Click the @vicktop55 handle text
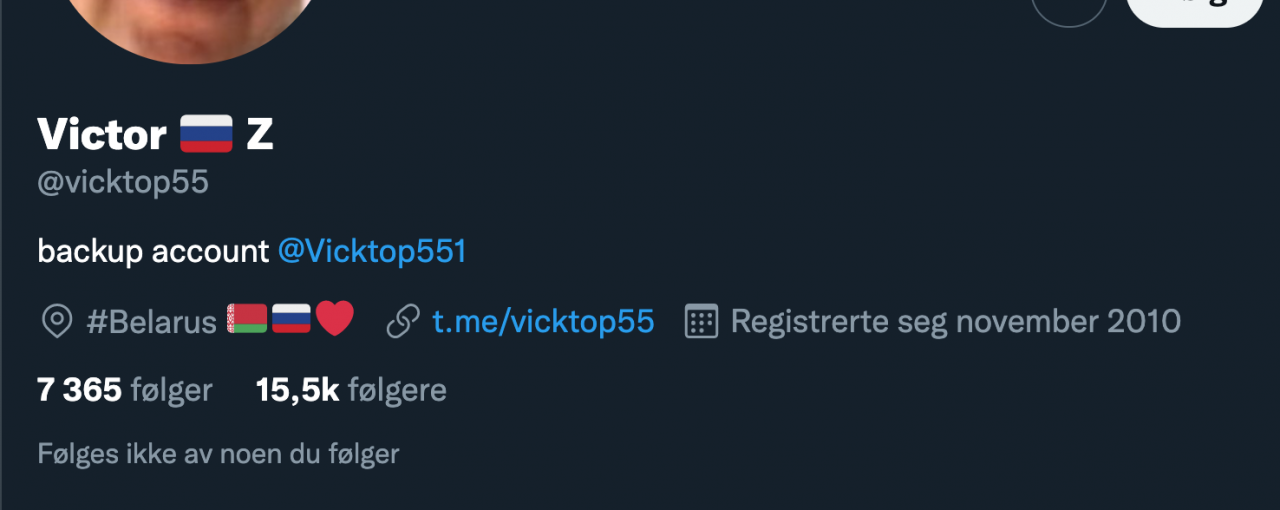1280x510 pixels. [123, 184]
